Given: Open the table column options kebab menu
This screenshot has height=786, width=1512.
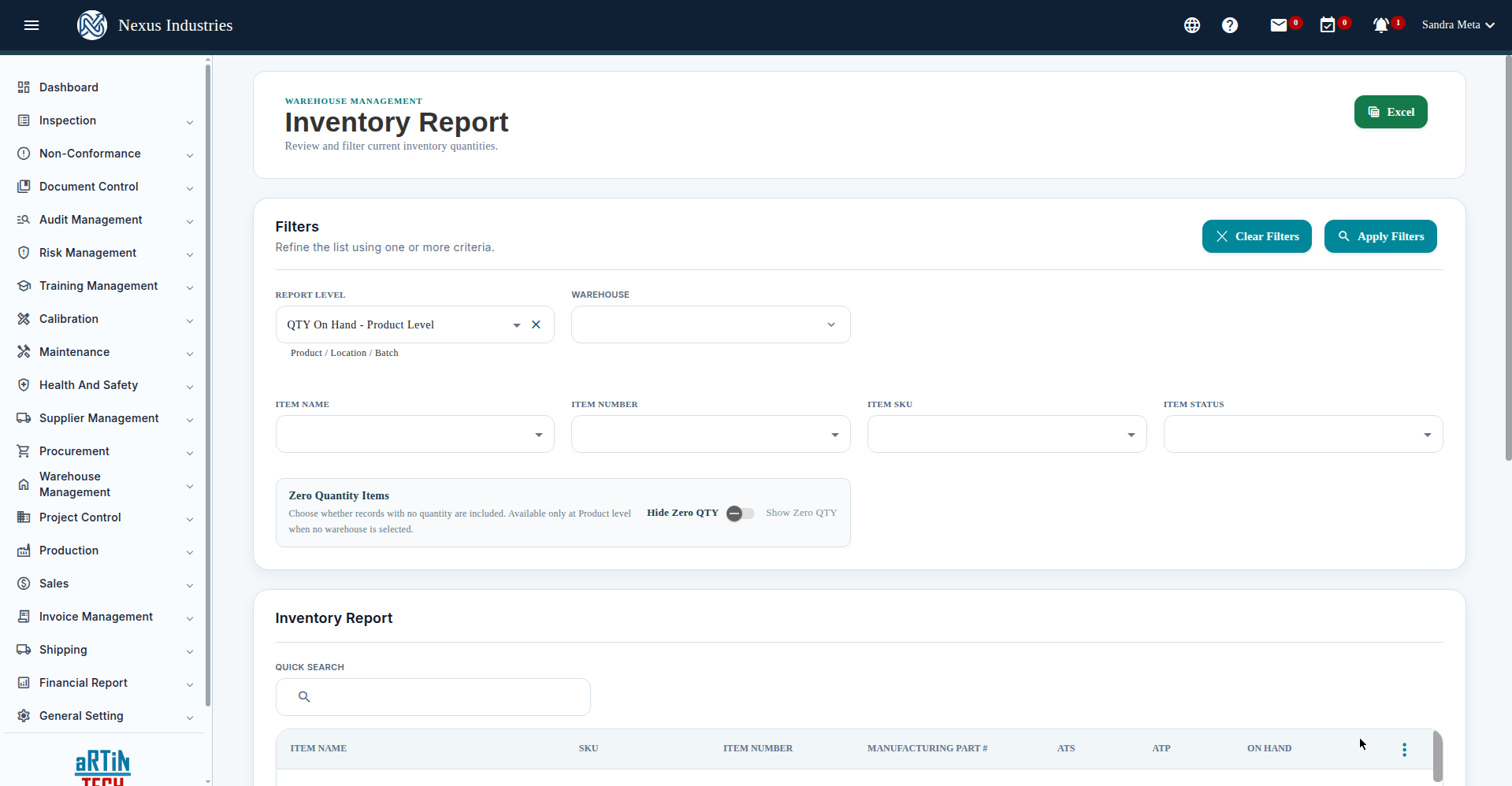Looking at the screenshot, I should pyautogui.click(x=1404, y=750).
